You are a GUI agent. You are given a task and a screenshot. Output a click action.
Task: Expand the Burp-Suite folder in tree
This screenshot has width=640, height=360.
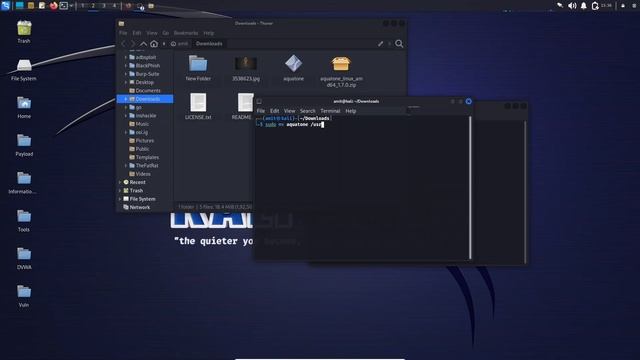click(x=126, y=74)
